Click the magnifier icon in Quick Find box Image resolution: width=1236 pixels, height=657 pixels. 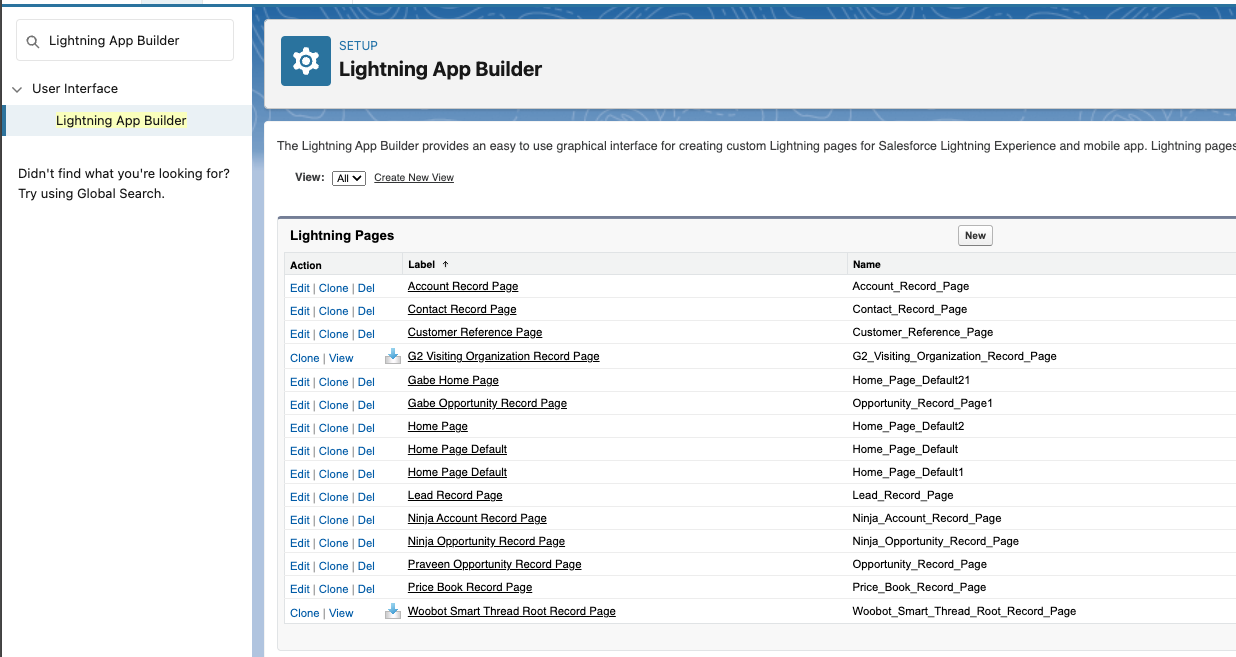[x=33, y=40]
